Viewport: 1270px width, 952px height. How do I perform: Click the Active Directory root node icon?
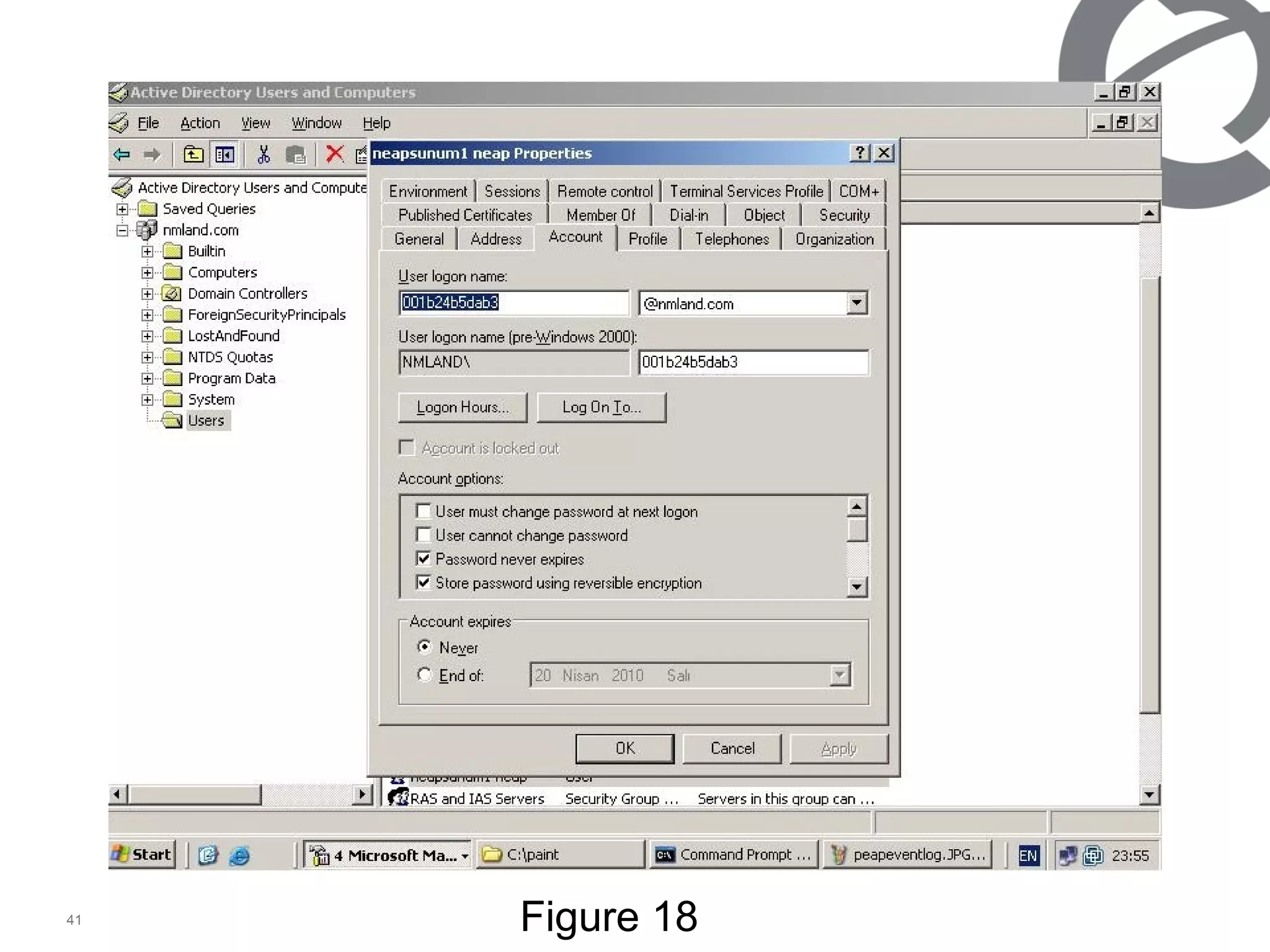tap(122, 187)
